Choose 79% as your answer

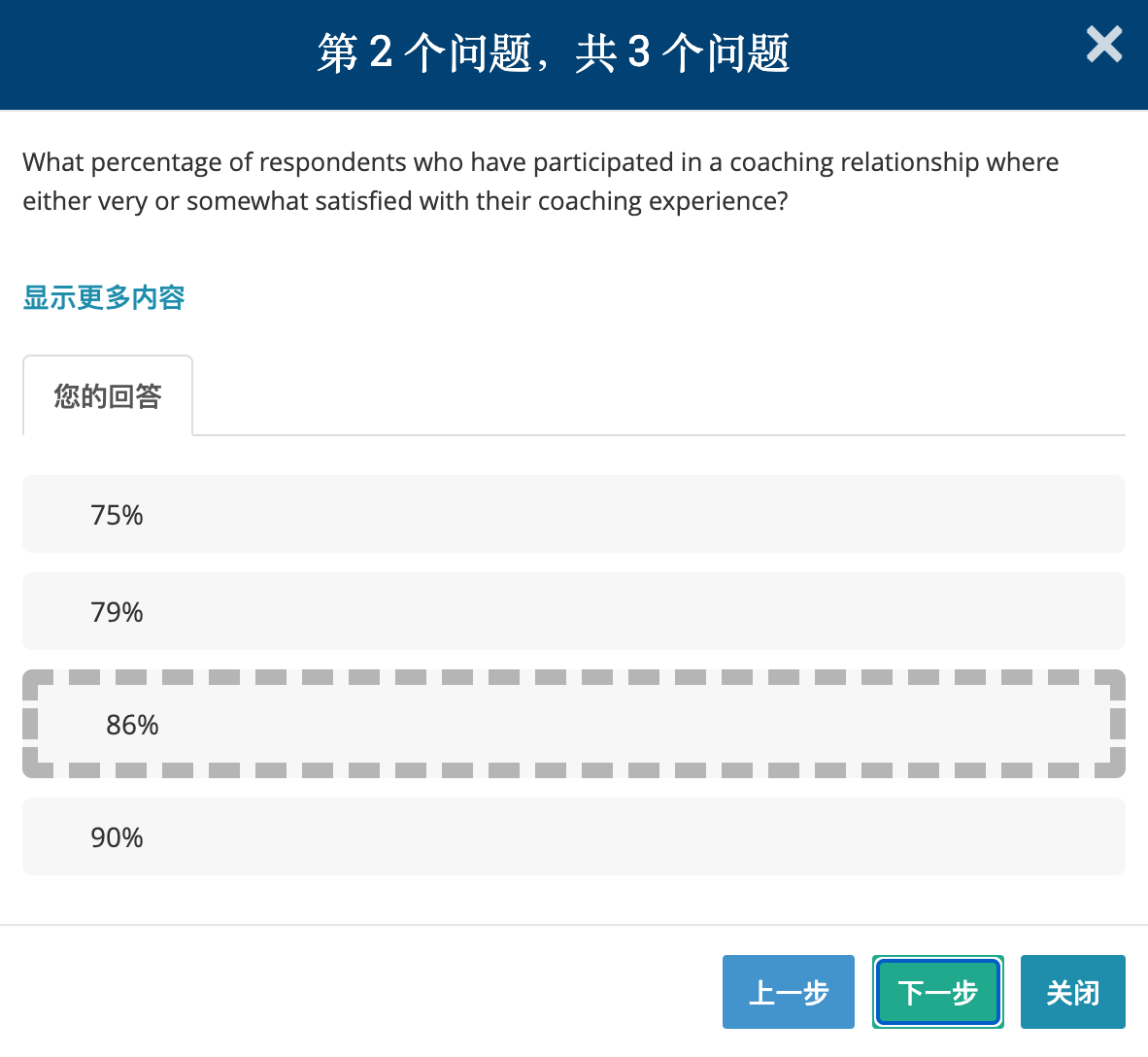[x=573, y=611]
